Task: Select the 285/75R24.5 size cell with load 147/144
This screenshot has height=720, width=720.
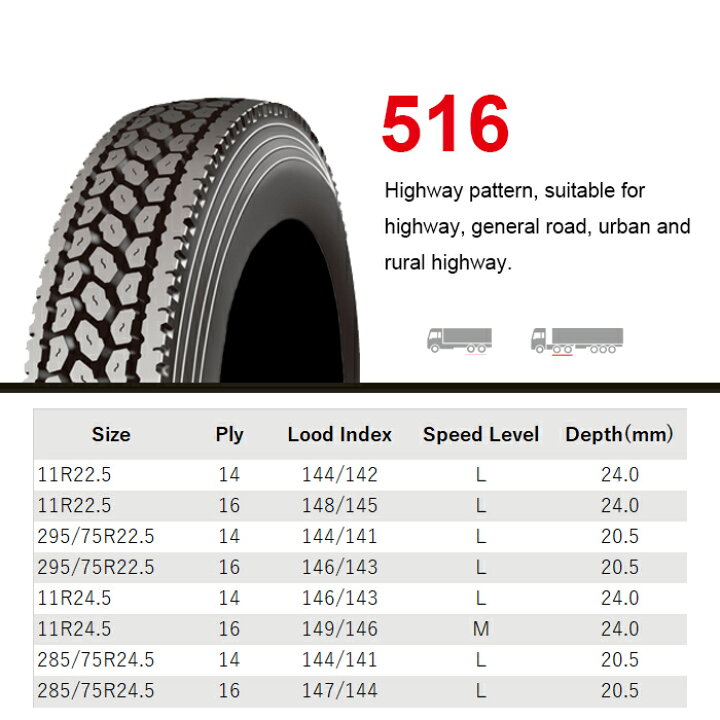Action: tap(96, 690)
